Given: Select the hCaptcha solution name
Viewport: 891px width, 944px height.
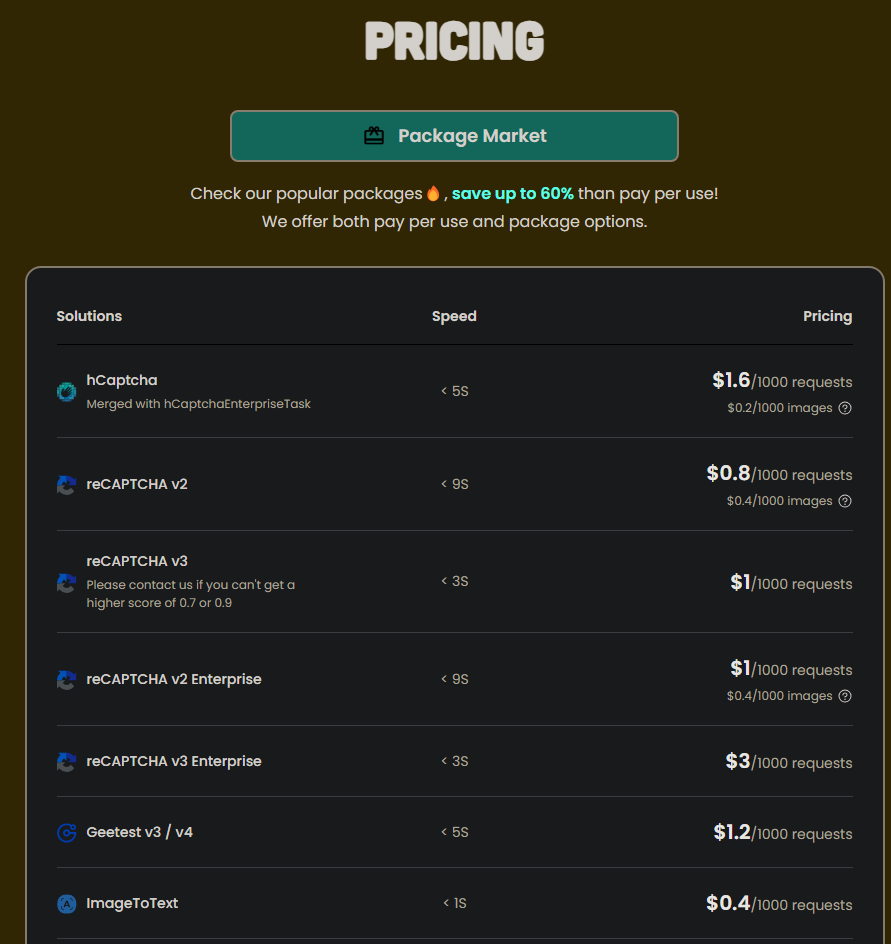Looking at the screenshot, I should (121, 380).
